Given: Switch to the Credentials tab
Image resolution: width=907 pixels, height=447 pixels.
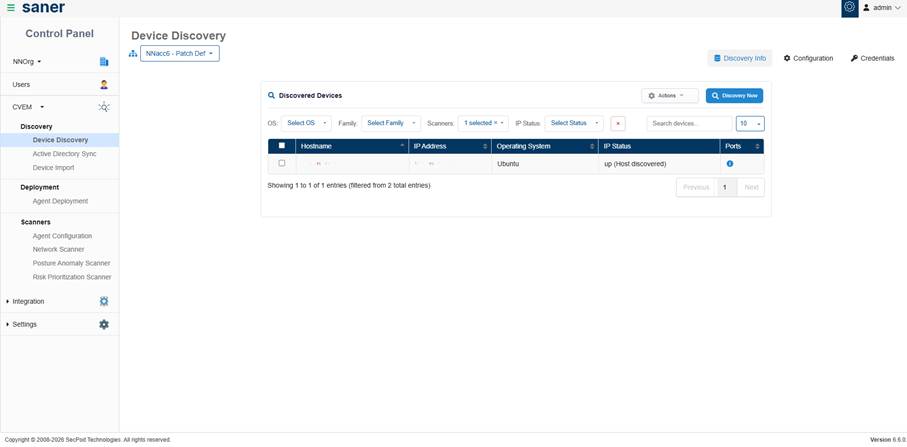Looking at the screenshot, I should tap(872, 58).
